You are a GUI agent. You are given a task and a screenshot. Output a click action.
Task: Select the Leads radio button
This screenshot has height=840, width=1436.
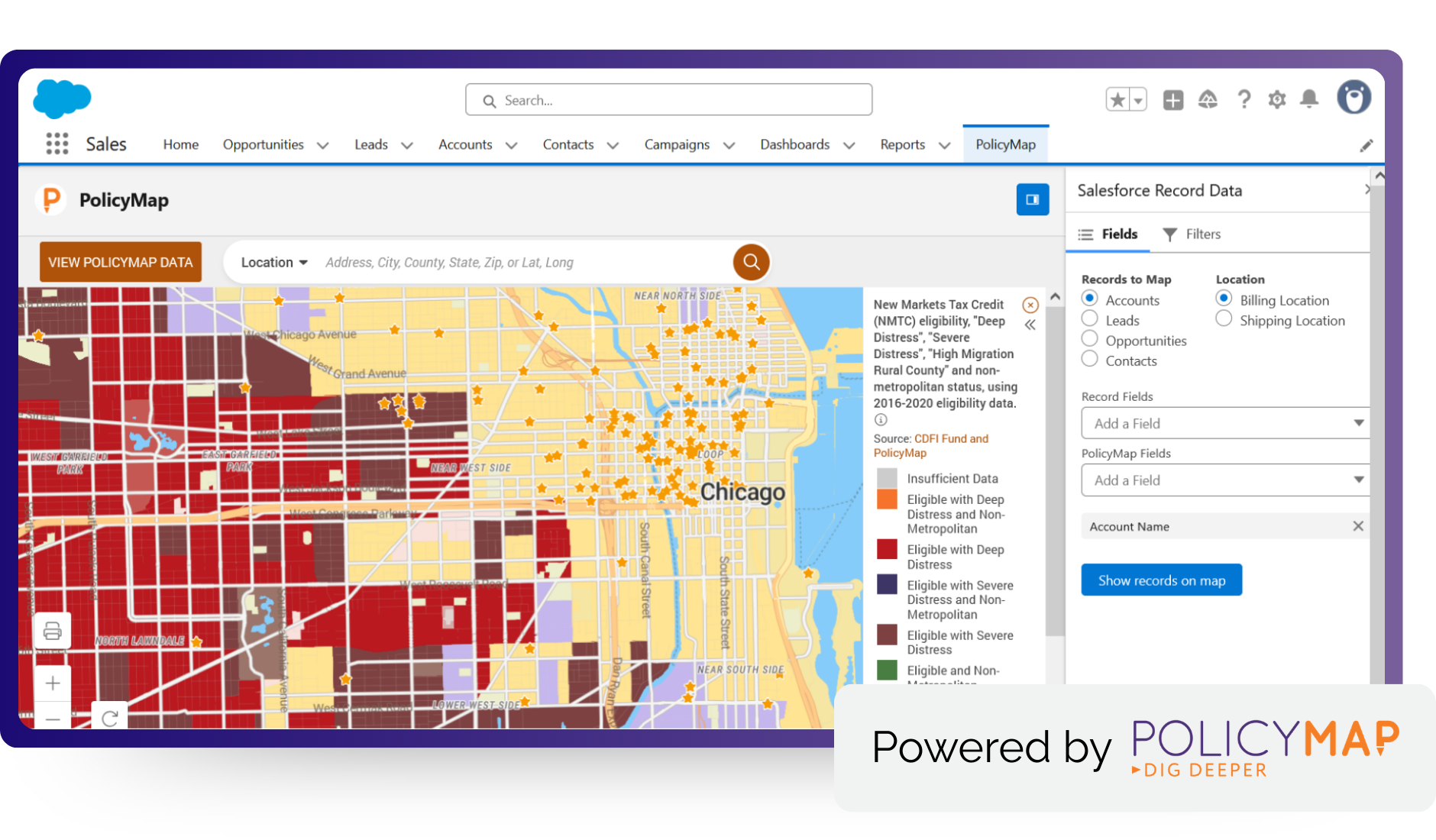1090,319
